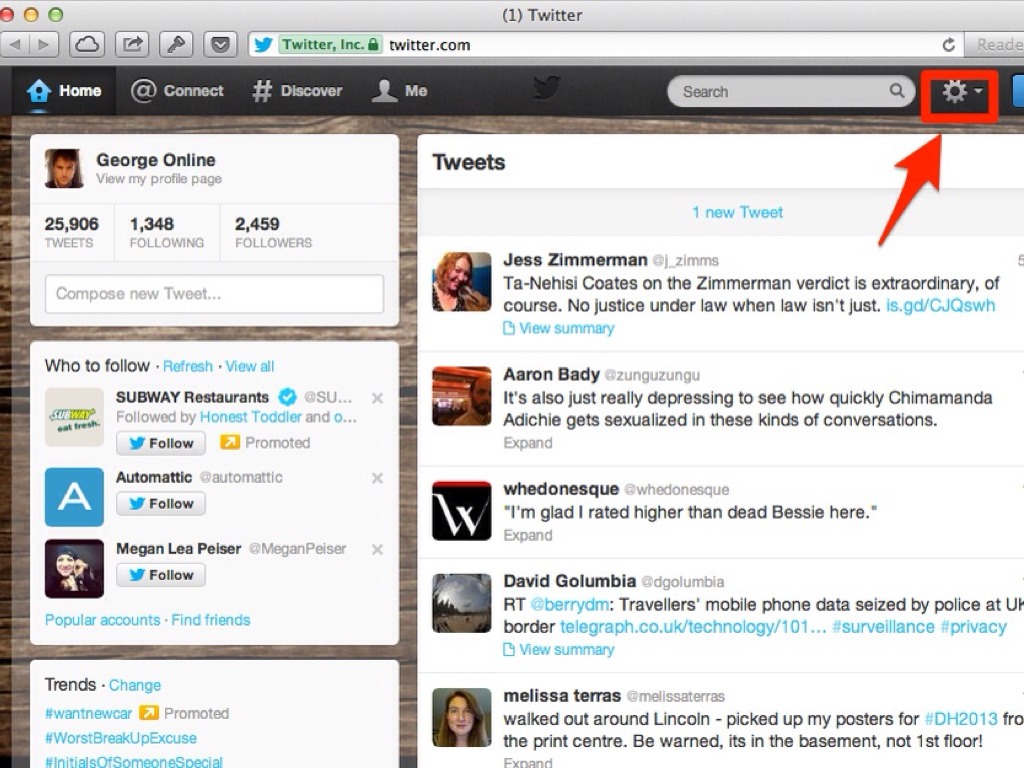This screenshot has height=768, width=1024.
Task: Click the Share icon in Safari toolbar
Action: pos(132,44)
